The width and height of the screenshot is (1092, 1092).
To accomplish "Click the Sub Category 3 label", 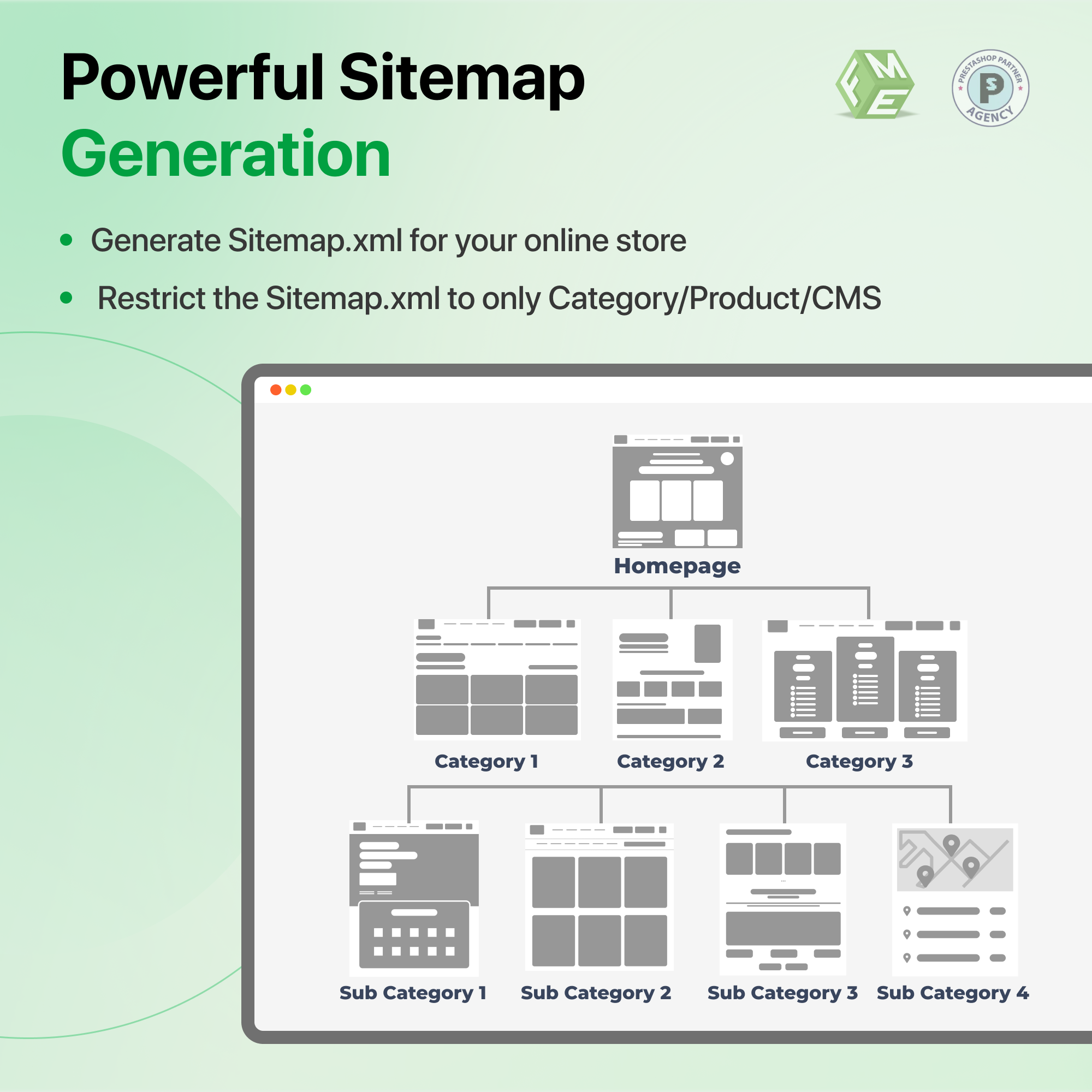I will tap(783, 993).
